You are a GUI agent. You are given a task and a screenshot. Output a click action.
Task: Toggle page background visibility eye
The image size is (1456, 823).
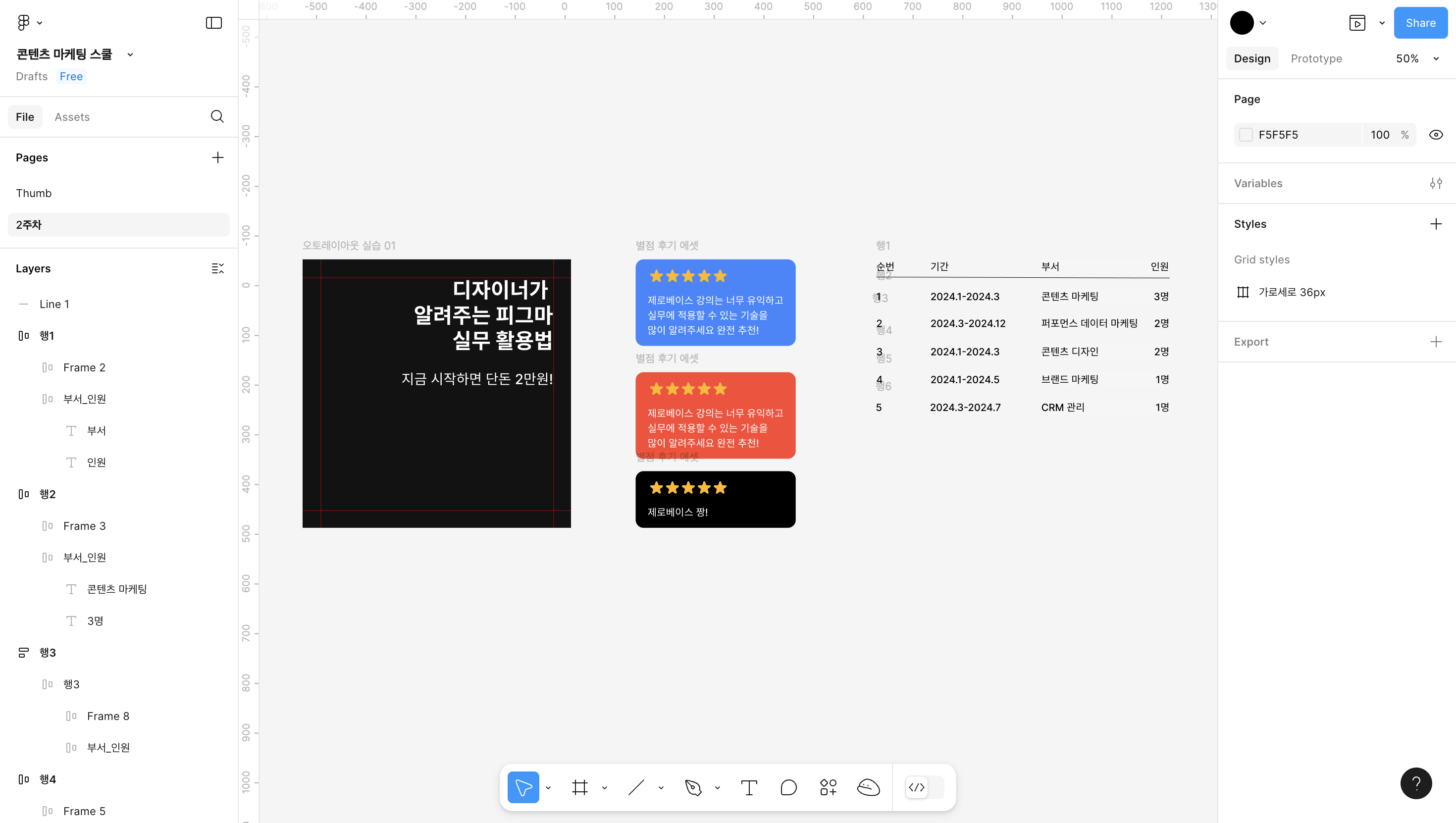1436,135
